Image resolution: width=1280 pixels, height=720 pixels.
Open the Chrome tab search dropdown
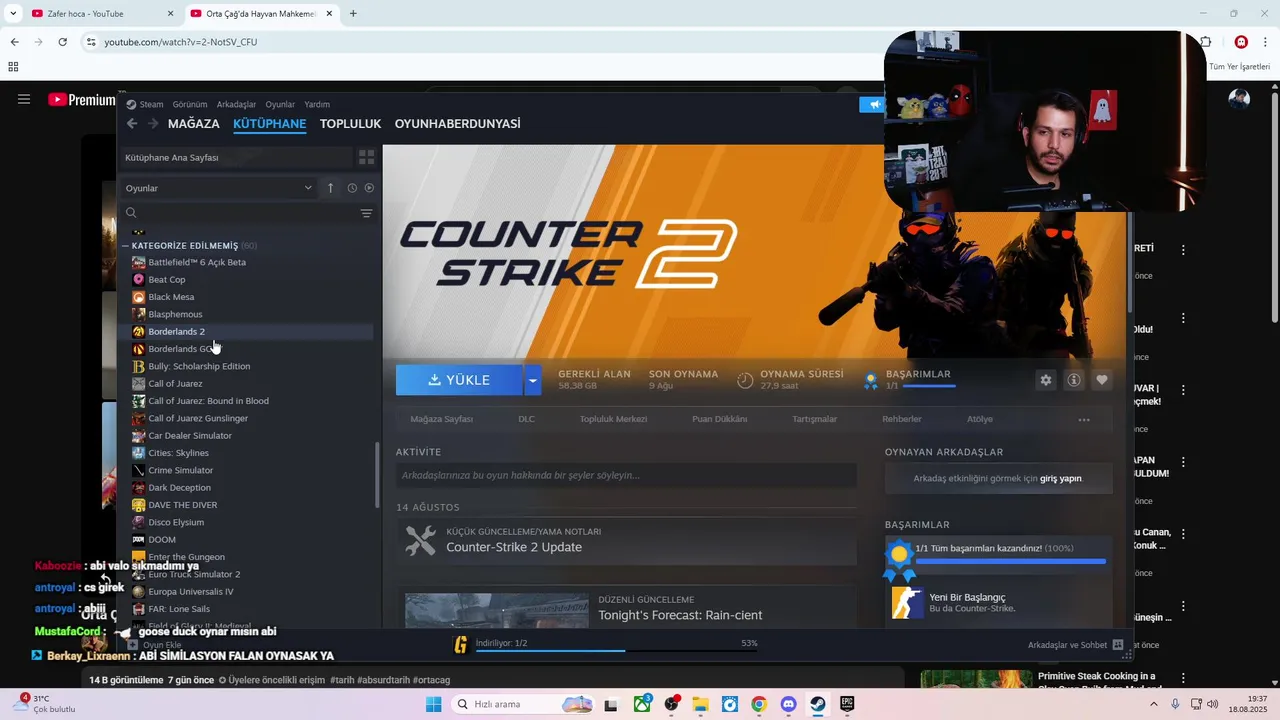click(x=13, y=13)
